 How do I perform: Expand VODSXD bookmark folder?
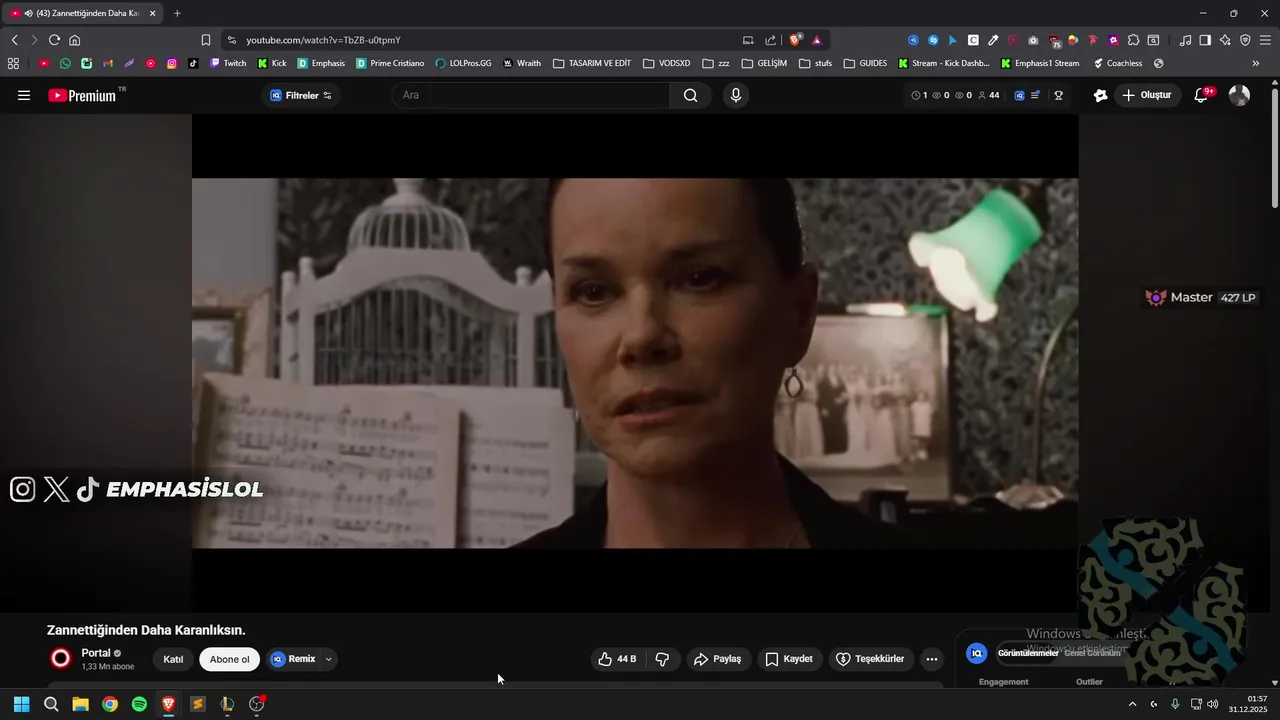pyautogui.click(x=666, y=63)
